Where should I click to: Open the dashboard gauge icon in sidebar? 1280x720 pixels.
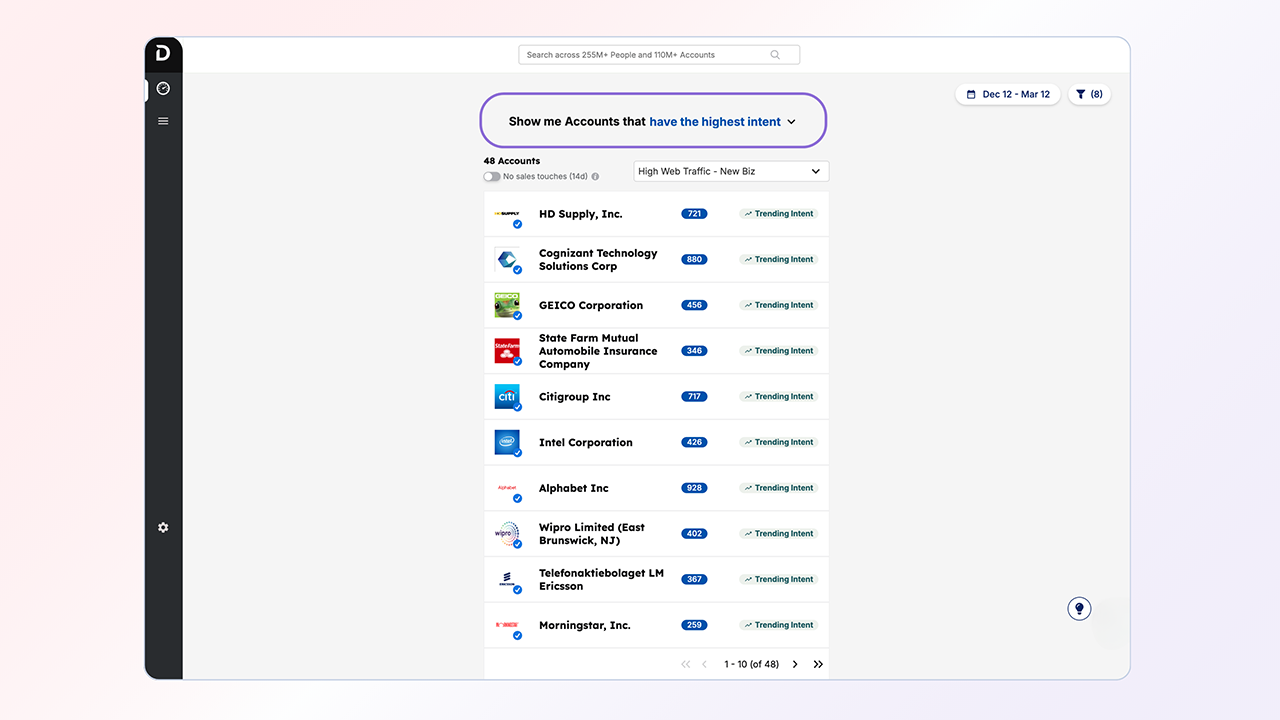click(x=163, y=89)
